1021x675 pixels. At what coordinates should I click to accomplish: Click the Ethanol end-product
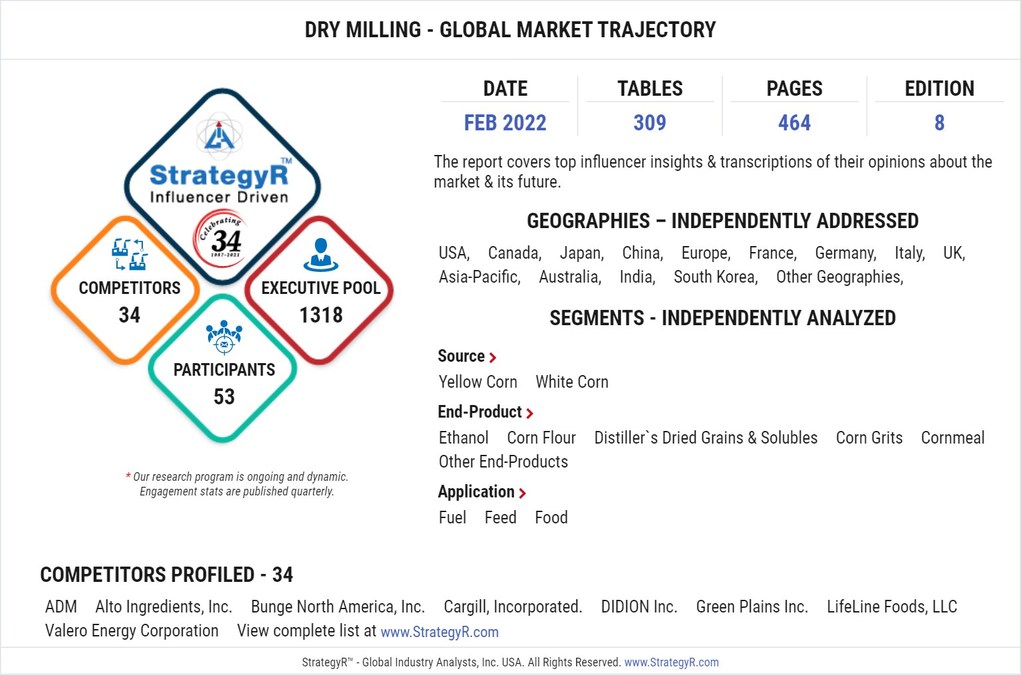click(x=464, y=437)
